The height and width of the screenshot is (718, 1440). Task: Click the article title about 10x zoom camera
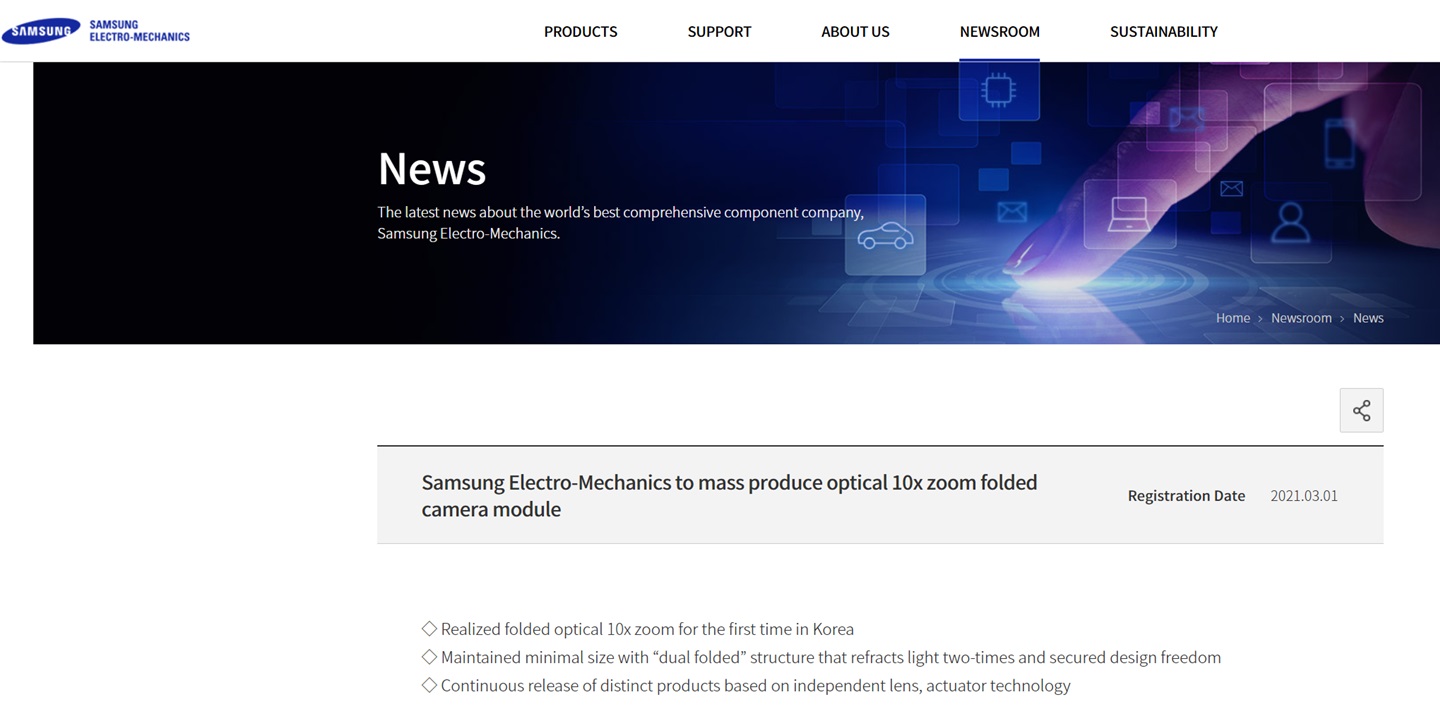click(x=729, y=495)
